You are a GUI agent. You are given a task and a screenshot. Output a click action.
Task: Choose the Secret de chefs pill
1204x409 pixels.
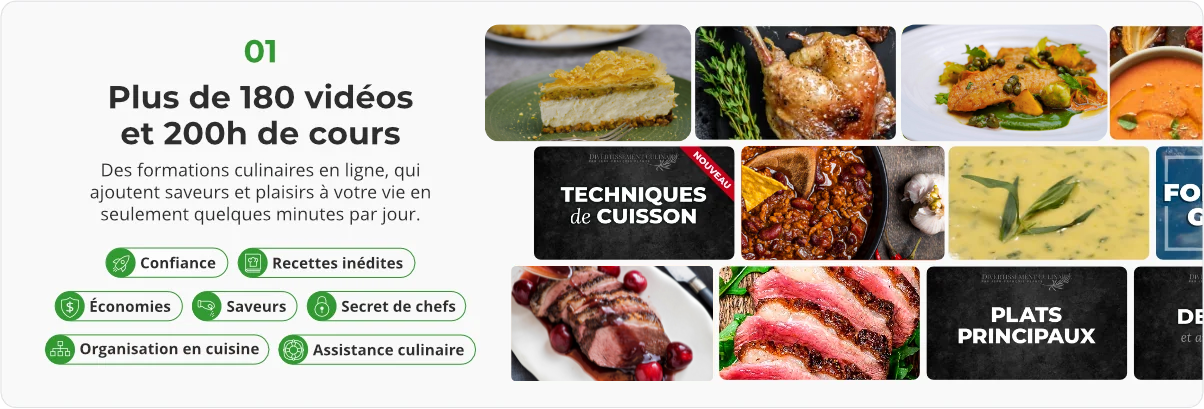[x=386, y=306]
